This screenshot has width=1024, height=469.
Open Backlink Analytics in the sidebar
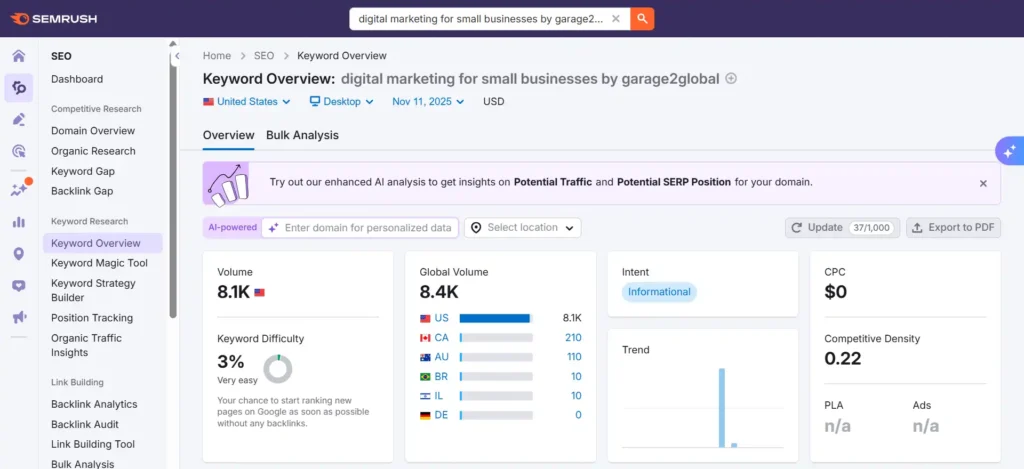click(94, 404)
